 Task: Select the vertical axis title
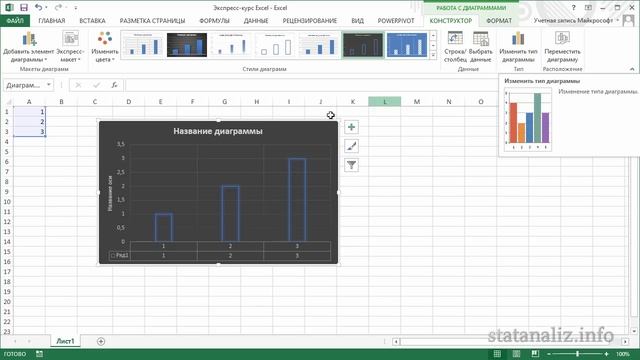tap(110, 193)
